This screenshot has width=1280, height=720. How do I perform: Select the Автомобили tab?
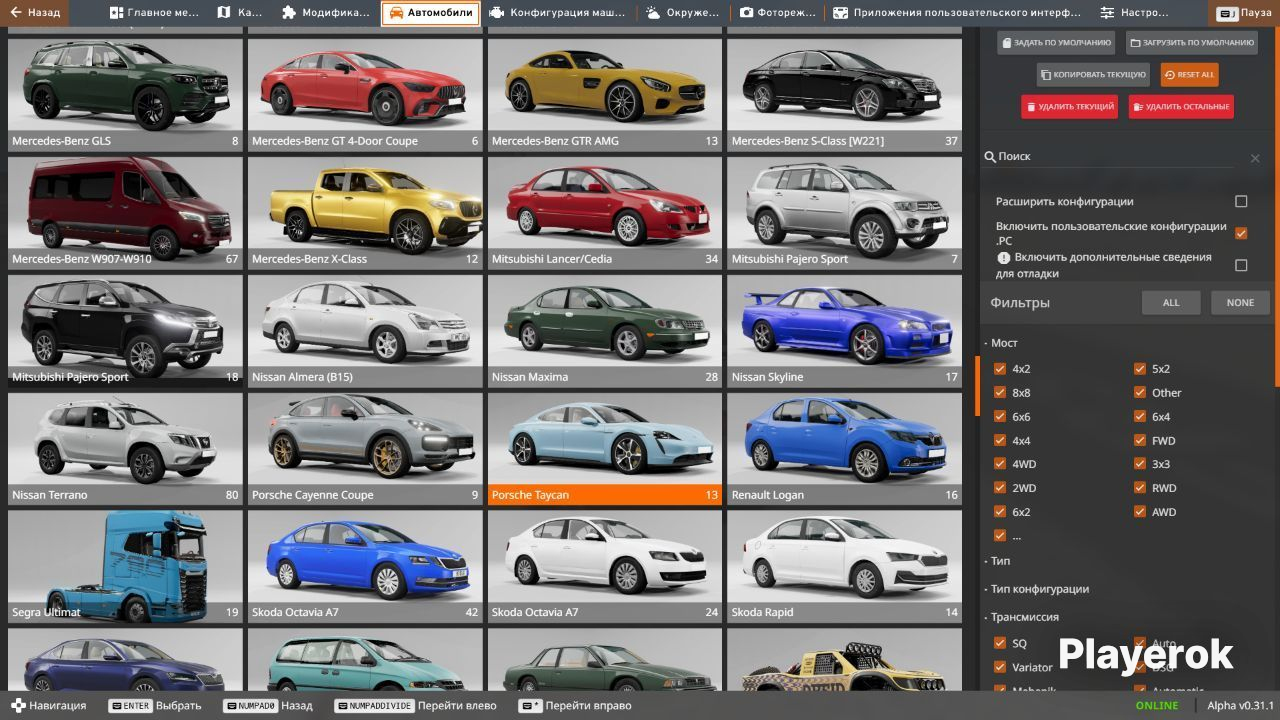coord(430,13)
